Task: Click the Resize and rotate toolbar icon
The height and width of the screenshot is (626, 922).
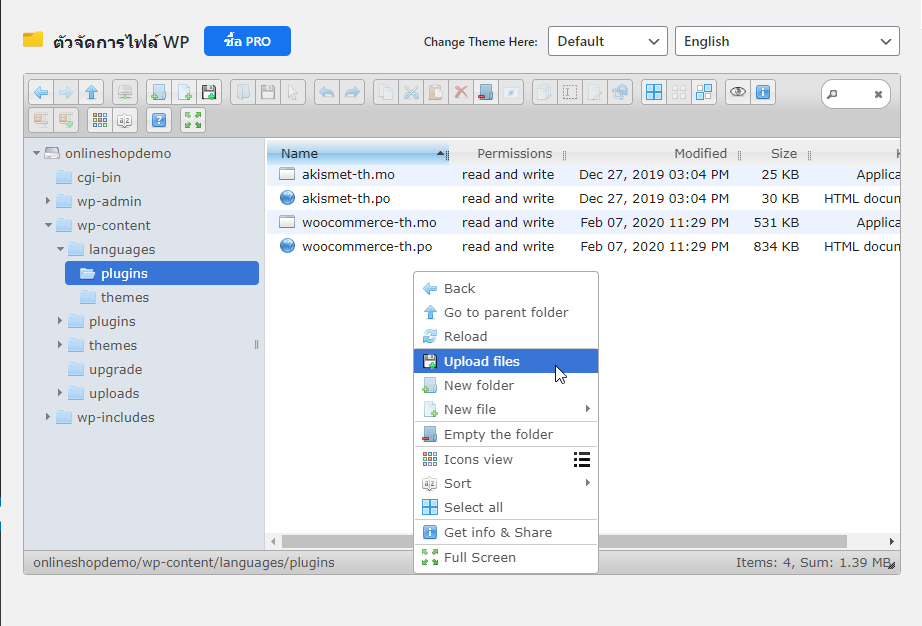Action: pyautogui.click(x=620, y=92)
